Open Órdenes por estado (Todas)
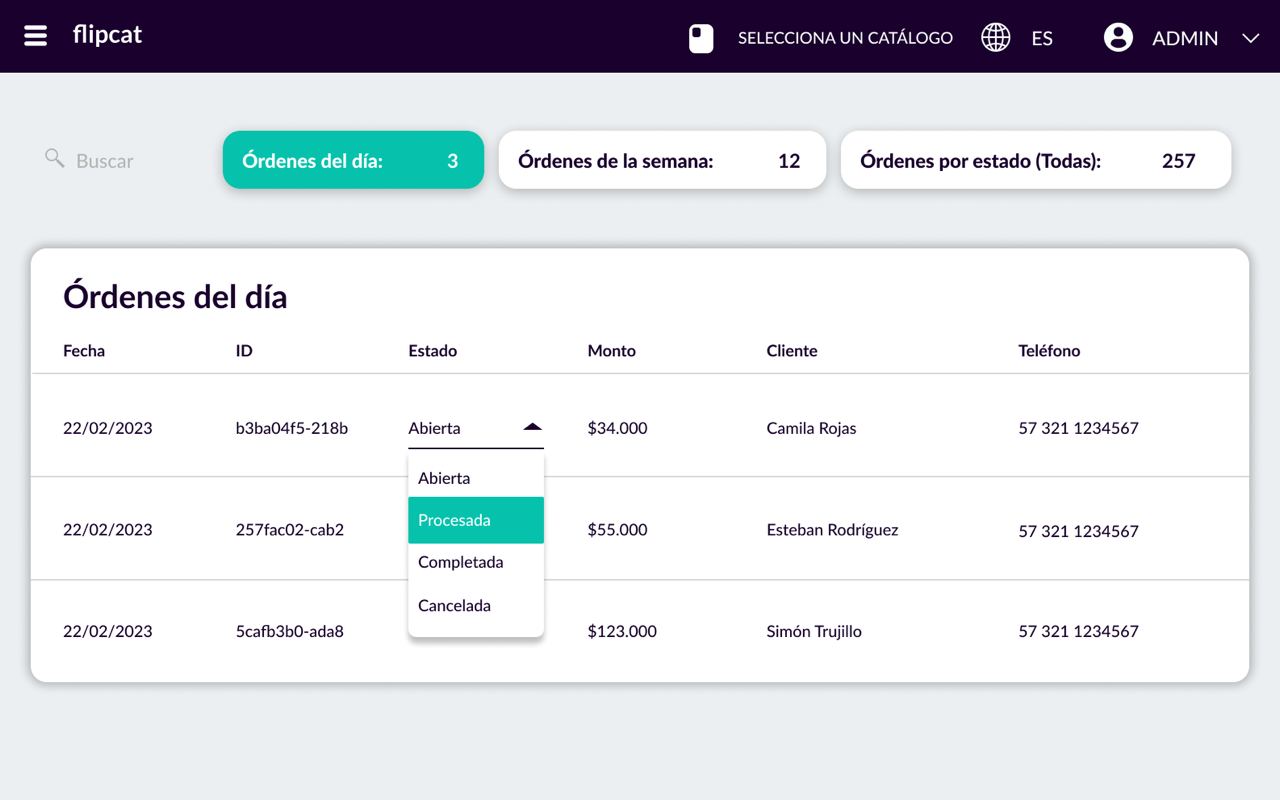 point(1036,160)
